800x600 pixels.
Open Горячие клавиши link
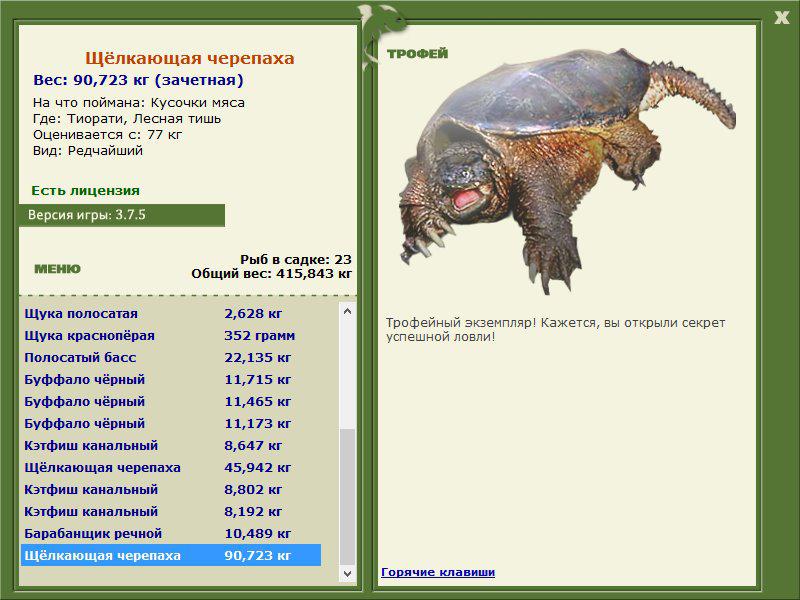[438, 572]
